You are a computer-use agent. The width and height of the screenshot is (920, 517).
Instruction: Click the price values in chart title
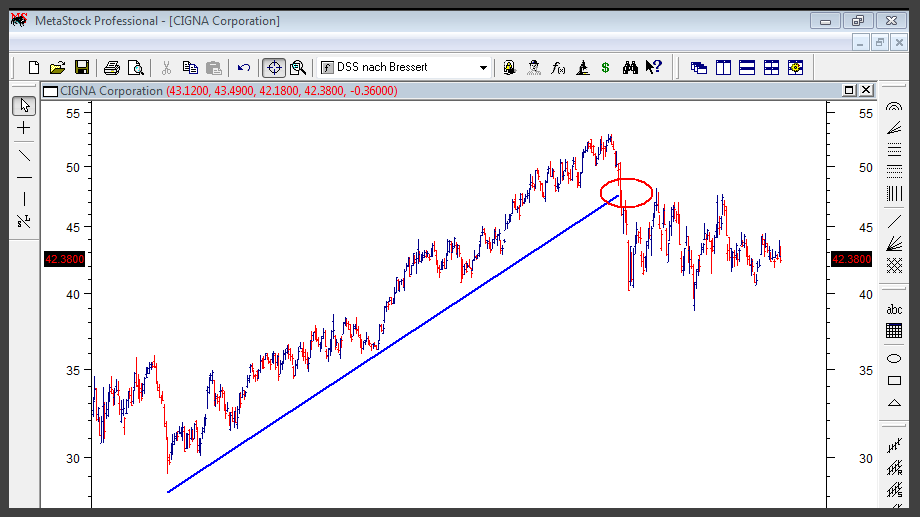(282, 91)
